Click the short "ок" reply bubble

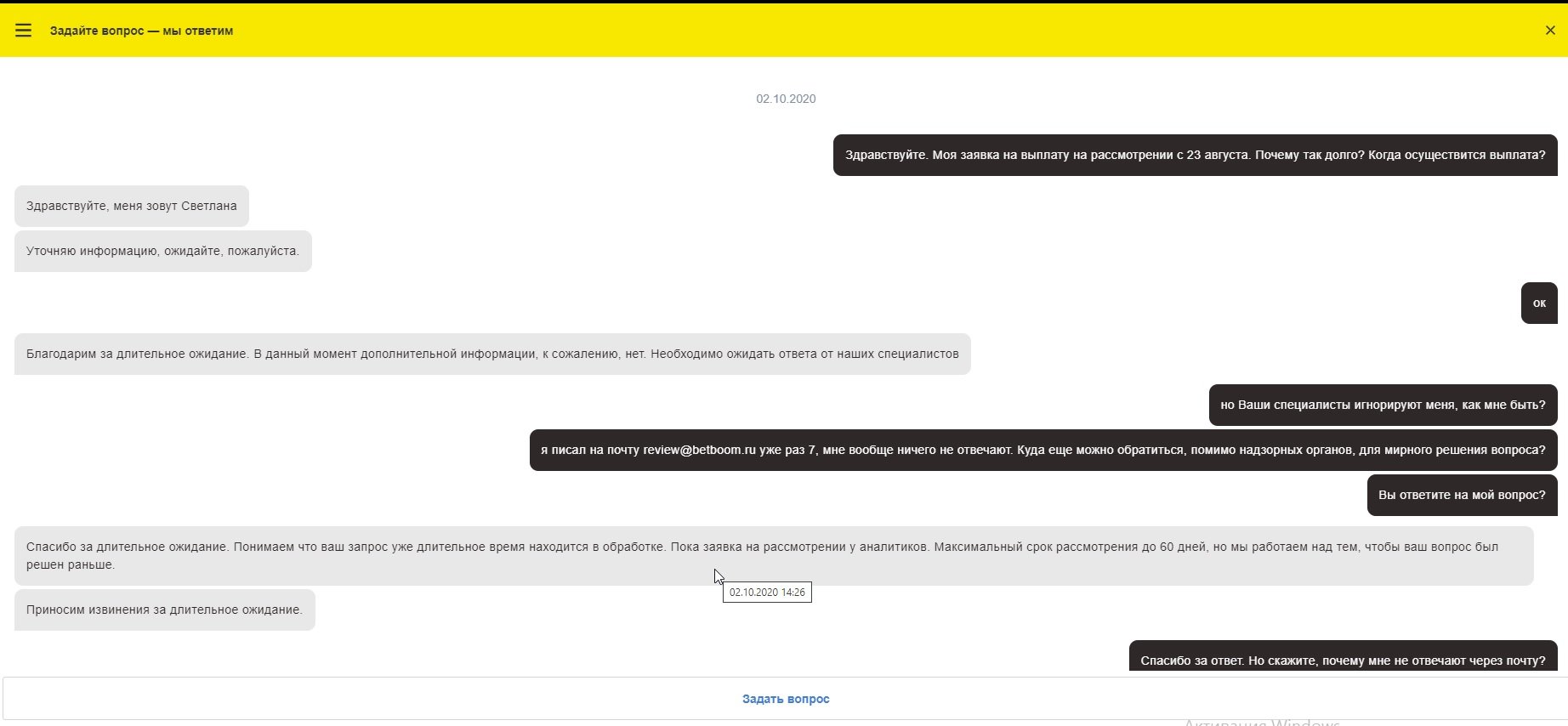1539,303
